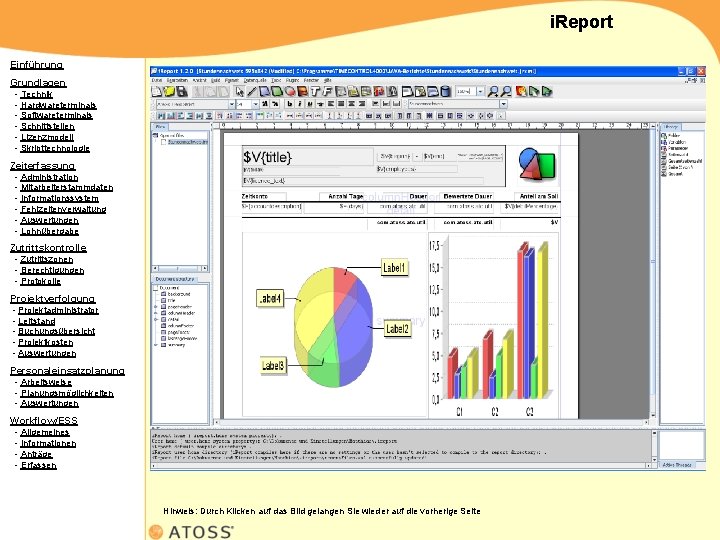
Task: Toggle strikethrough formatting button
Action: click(320, 104)
